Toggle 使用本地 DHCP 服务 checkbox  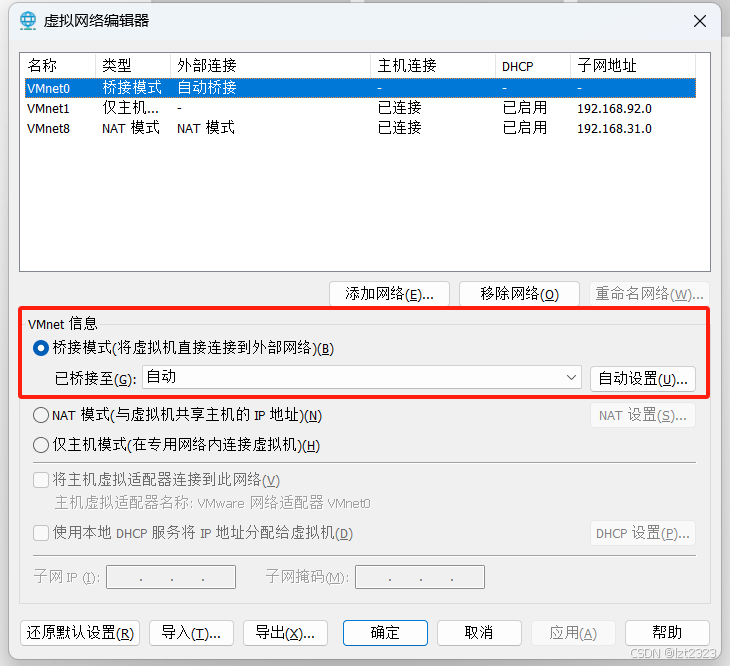41,533
